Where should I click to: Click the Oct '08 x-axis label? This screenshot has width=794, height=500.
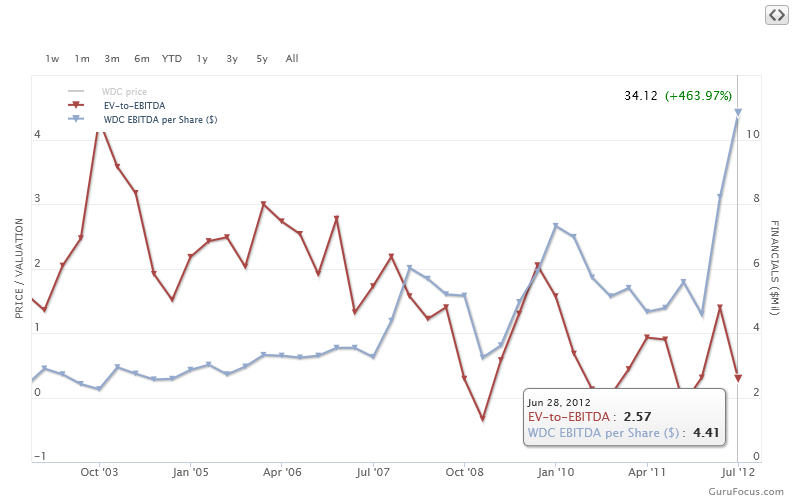[x=464, y=472]
